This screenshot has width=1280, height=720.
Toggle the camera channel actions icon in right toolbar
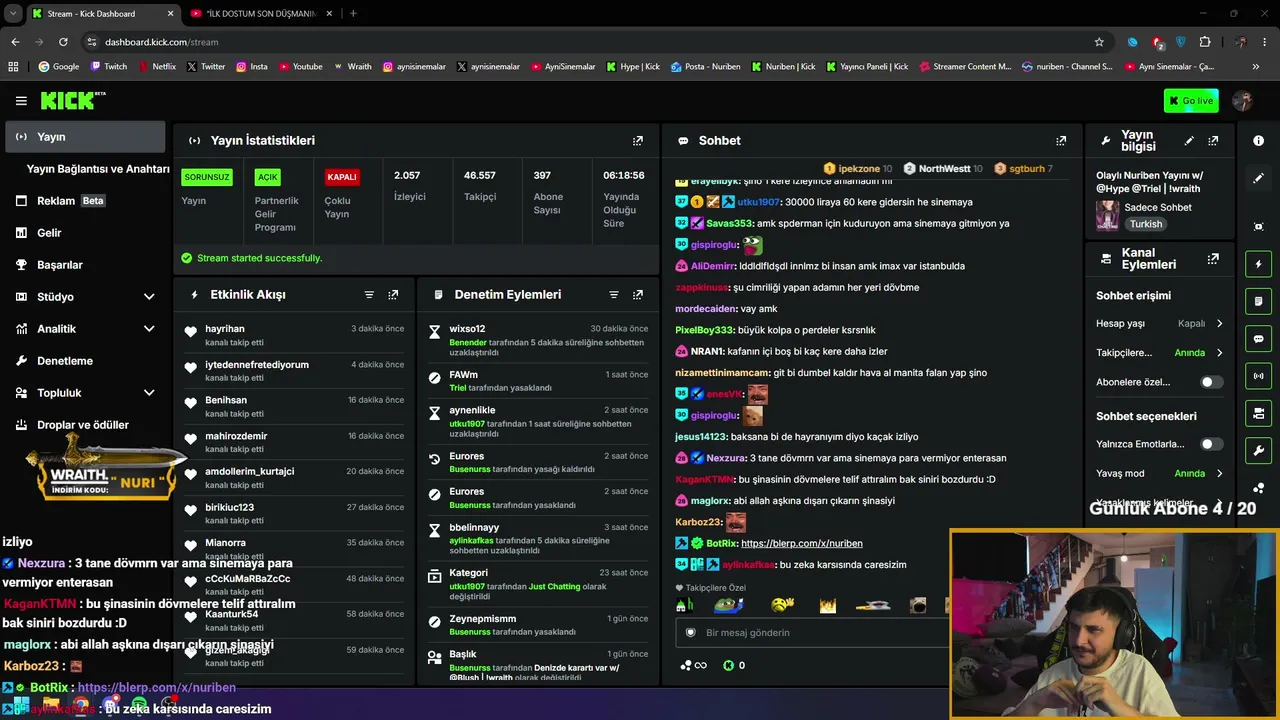[1258, 413]
